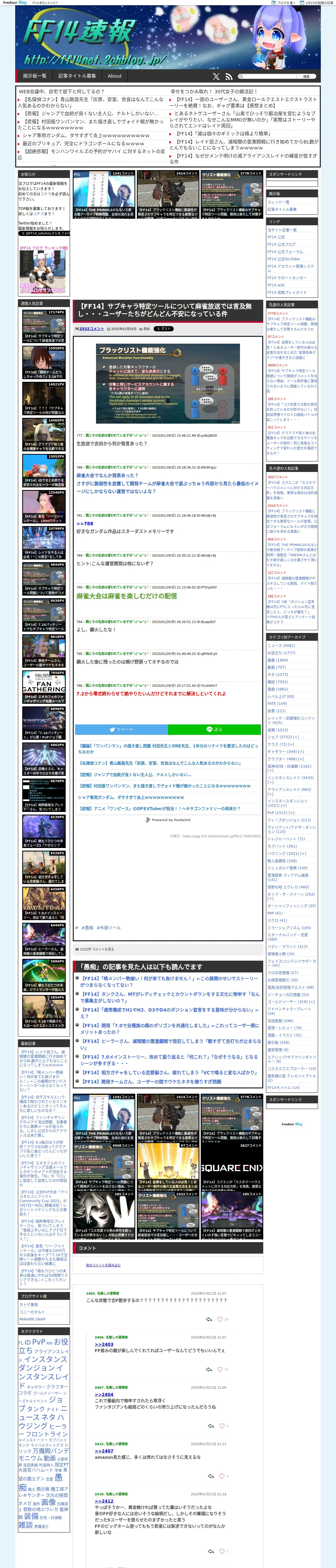
Task: Open the 2532コメント link under article title
Action: pos(92,329)
